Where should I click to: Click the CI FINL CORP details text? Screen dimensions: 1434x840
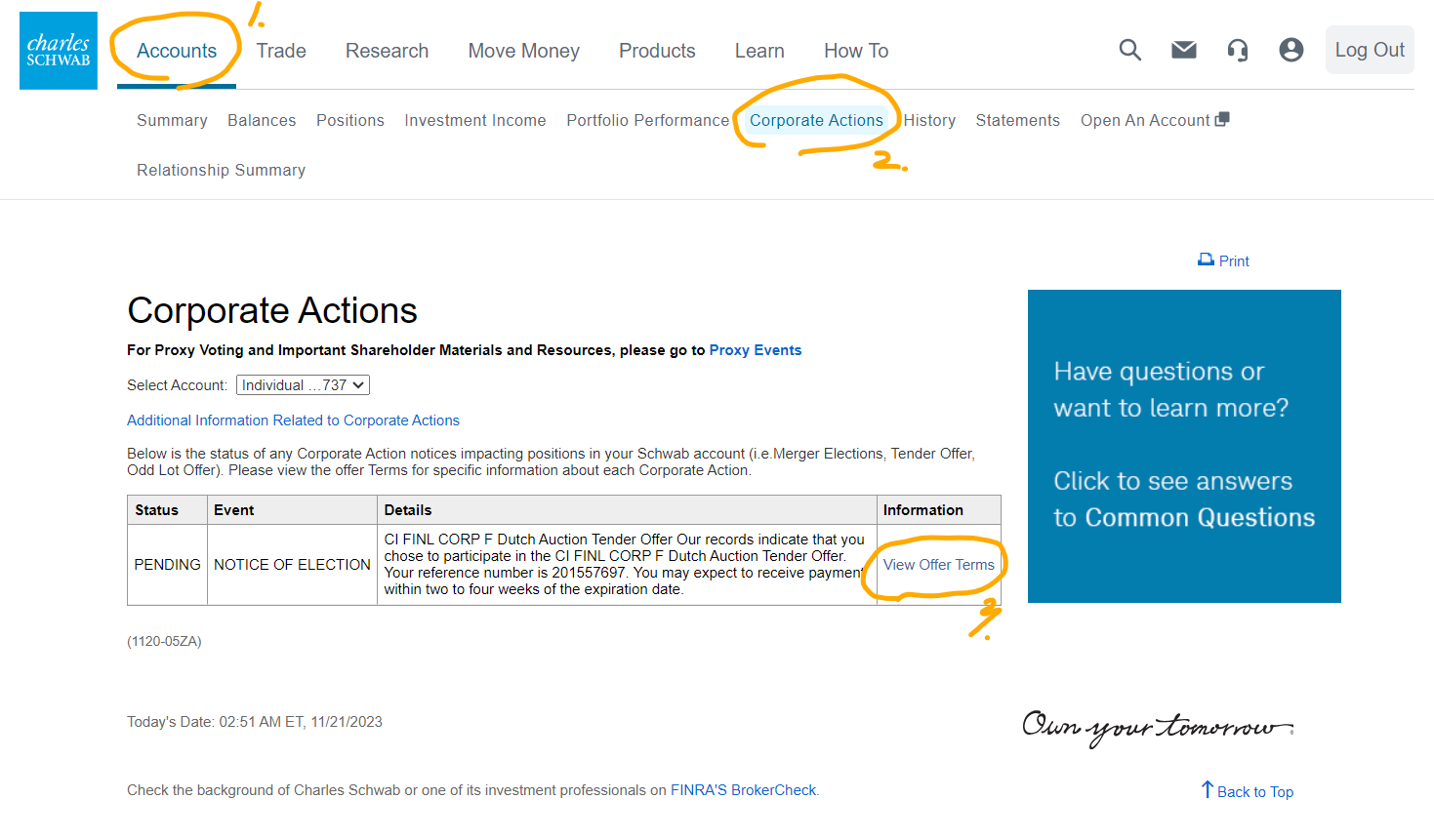point(626,565)
